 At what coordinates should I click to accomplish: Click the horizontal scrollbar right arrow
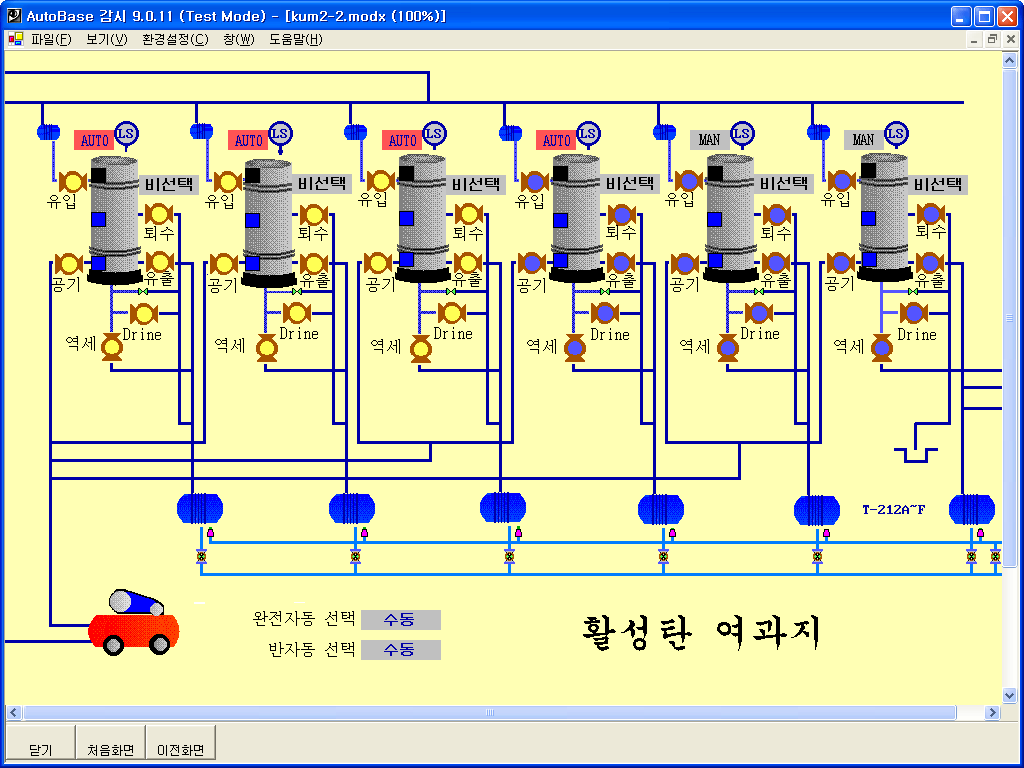(x=993, y=713)
